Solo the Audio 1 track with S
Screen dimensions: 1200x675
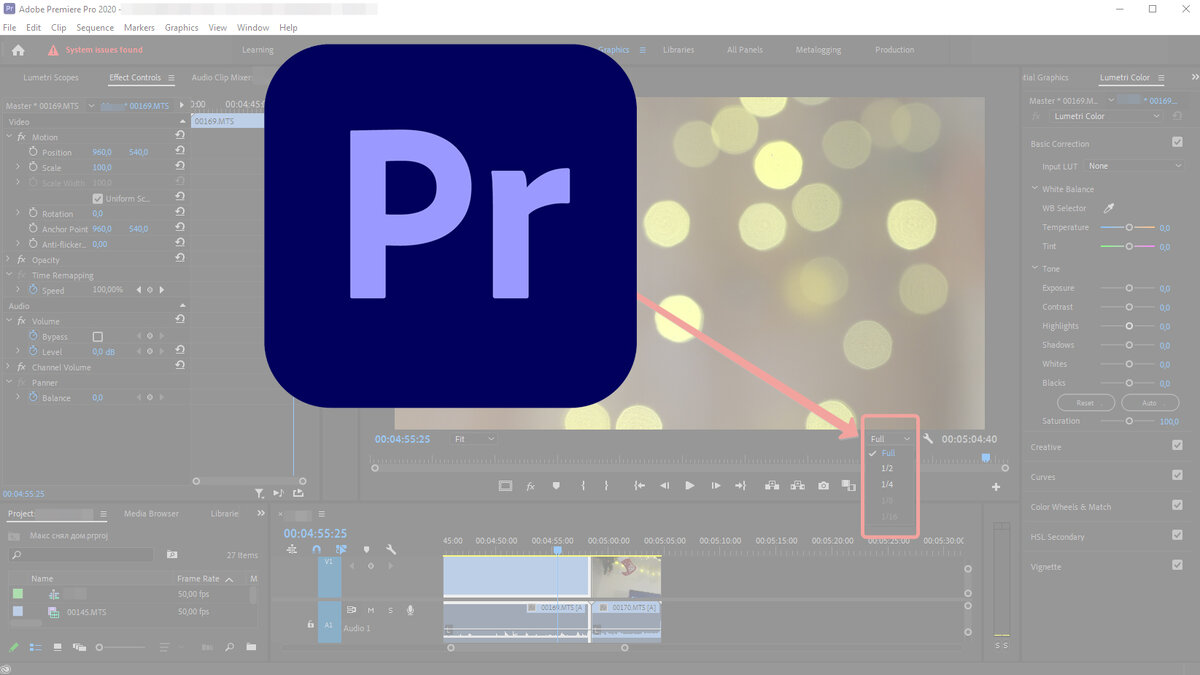point(390,610)
